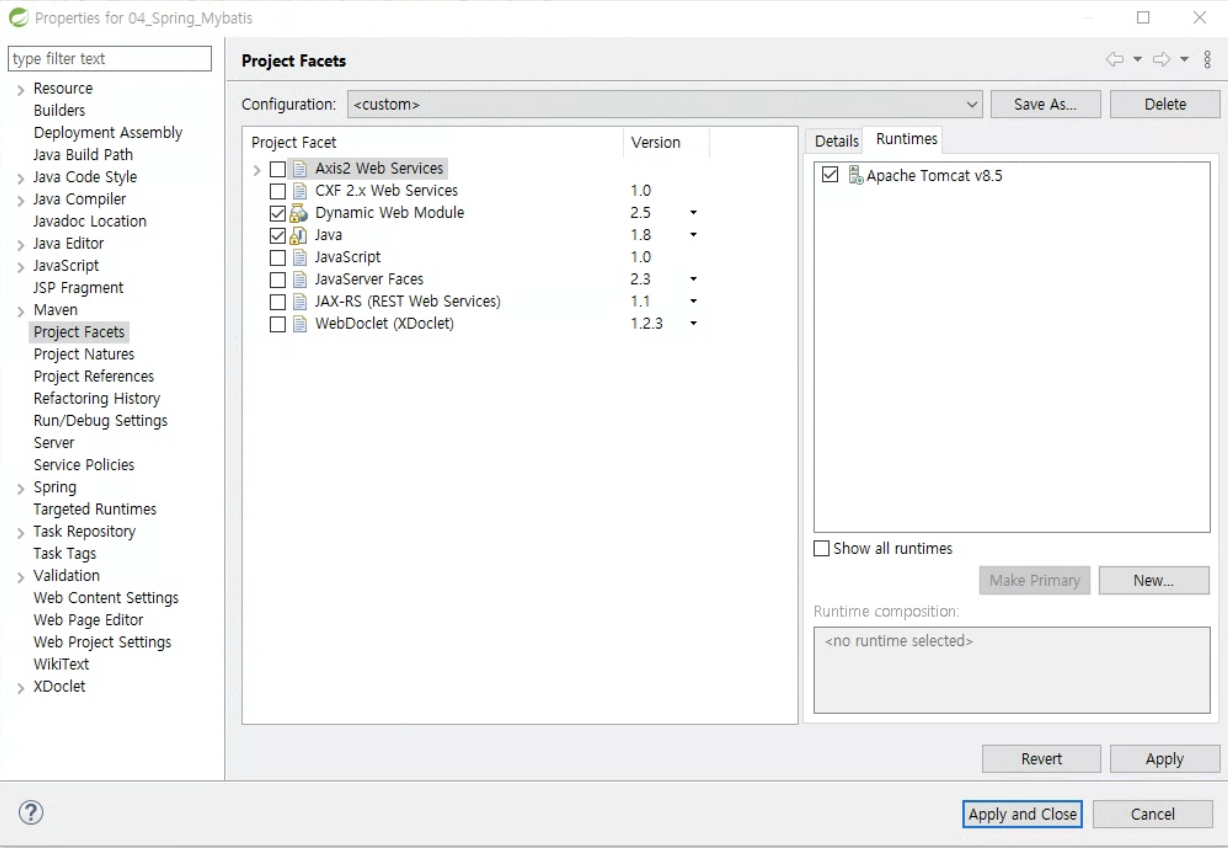Expand the Resource tree node
The width and height of the screenshot is (1228, 848).
[x=21, y=90]
